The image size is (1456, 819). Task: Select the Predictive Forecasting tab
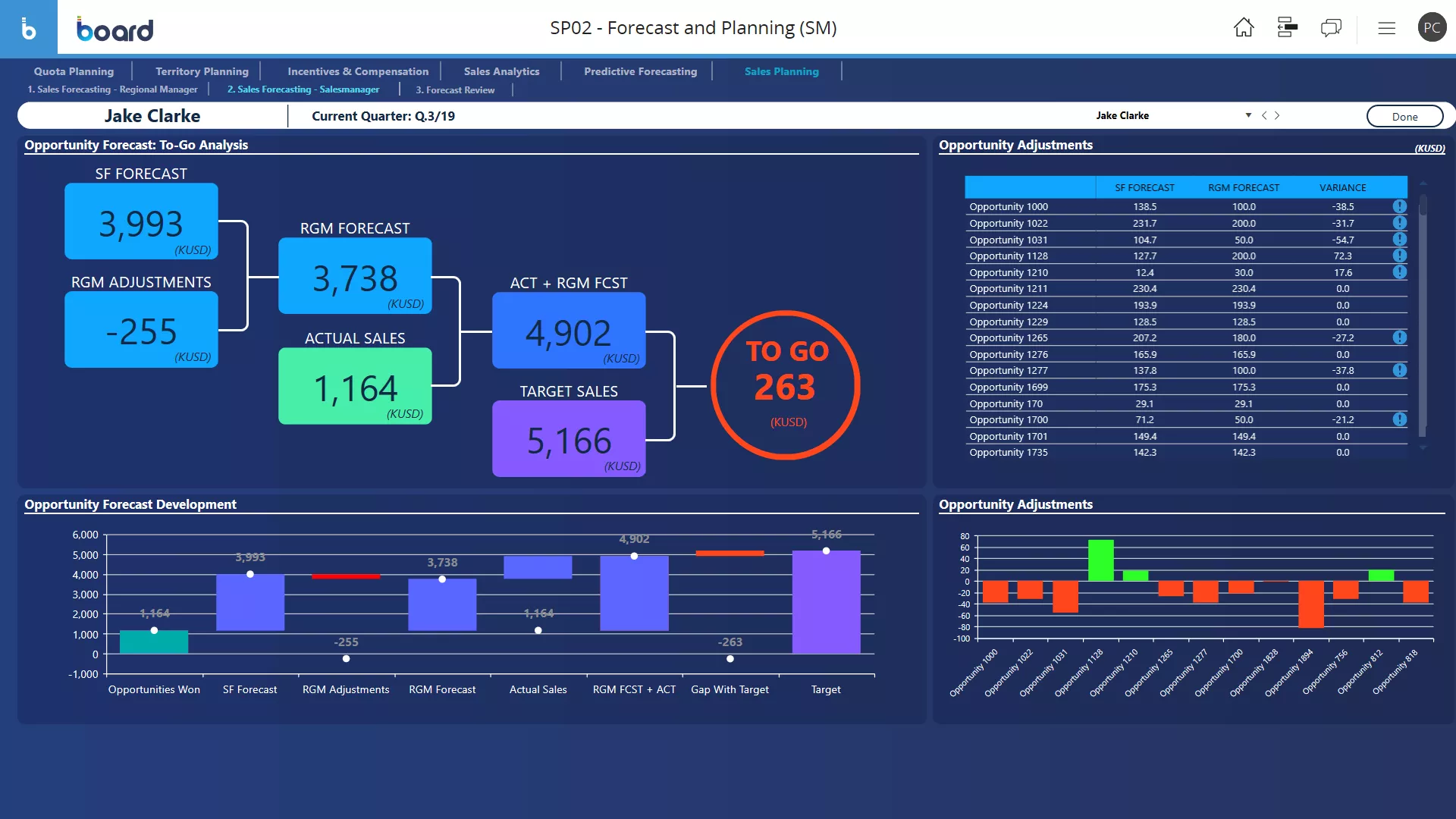coord(641,71)
